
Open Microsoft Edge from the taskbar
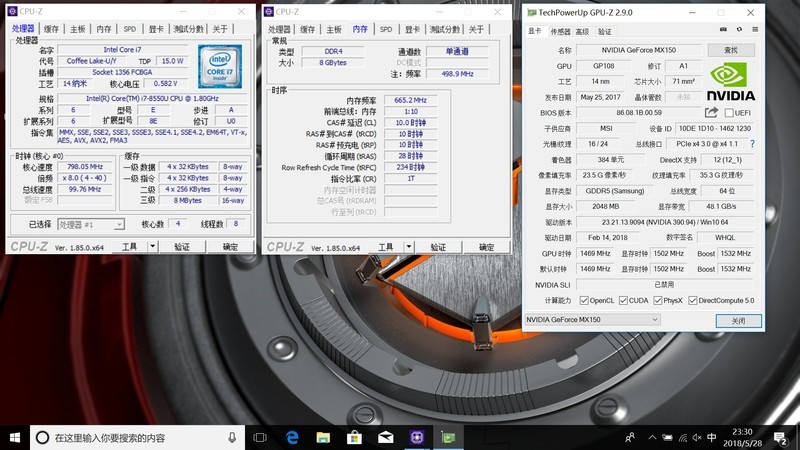click(293, 437)
